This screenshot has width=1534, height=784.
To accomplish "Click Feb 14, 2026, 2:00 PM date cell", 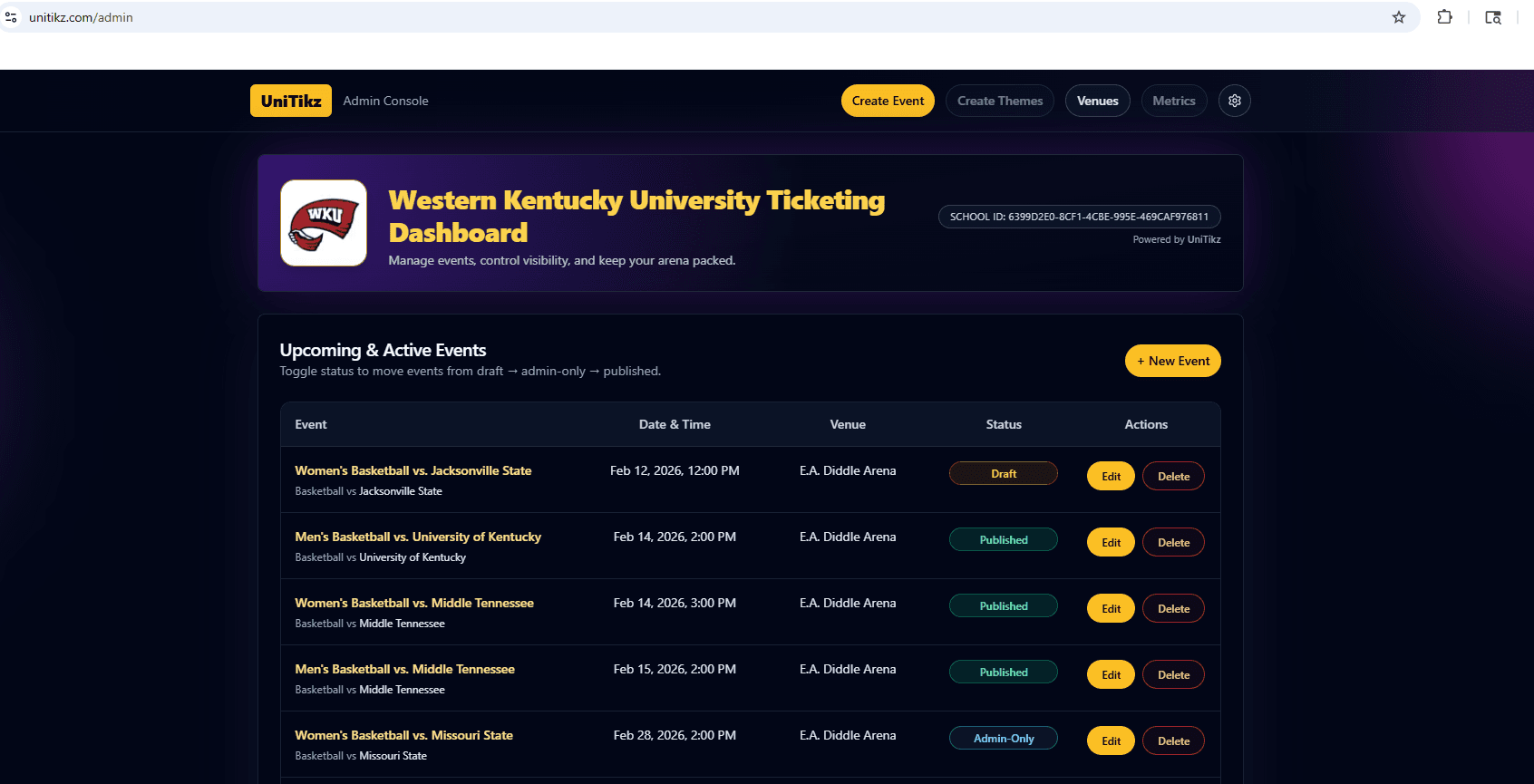I will point(675,537).
